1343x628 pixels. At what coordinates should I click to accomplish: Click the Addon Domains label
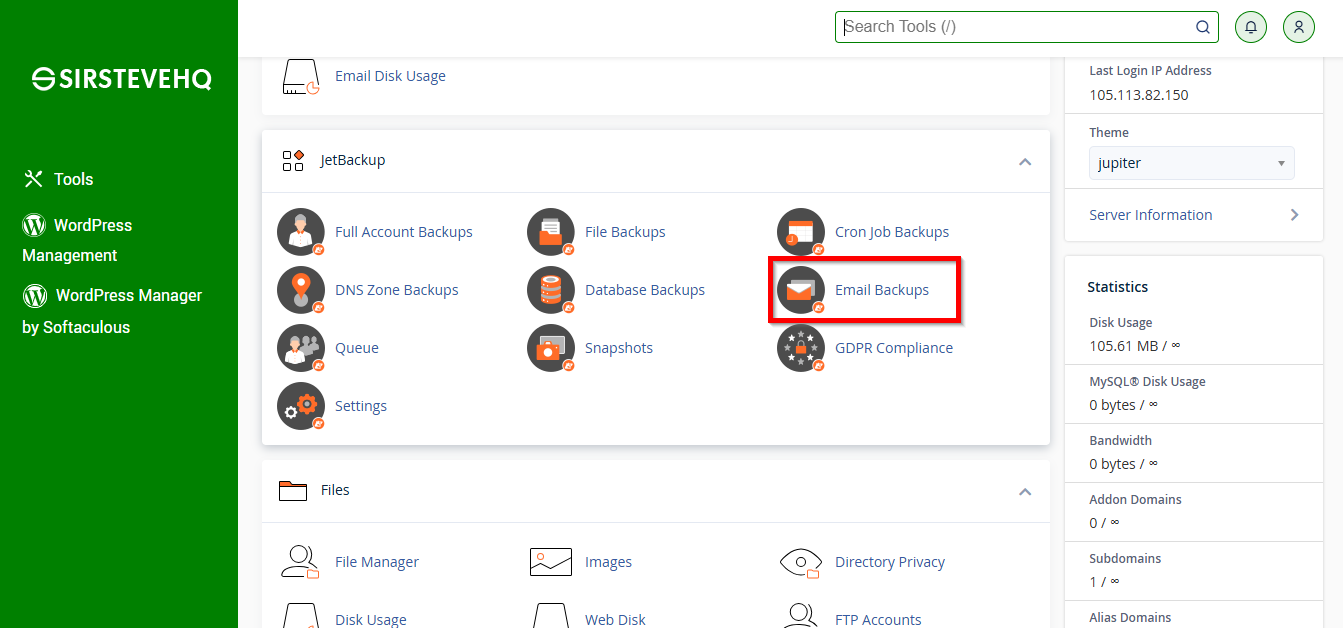coord(1135,500)
